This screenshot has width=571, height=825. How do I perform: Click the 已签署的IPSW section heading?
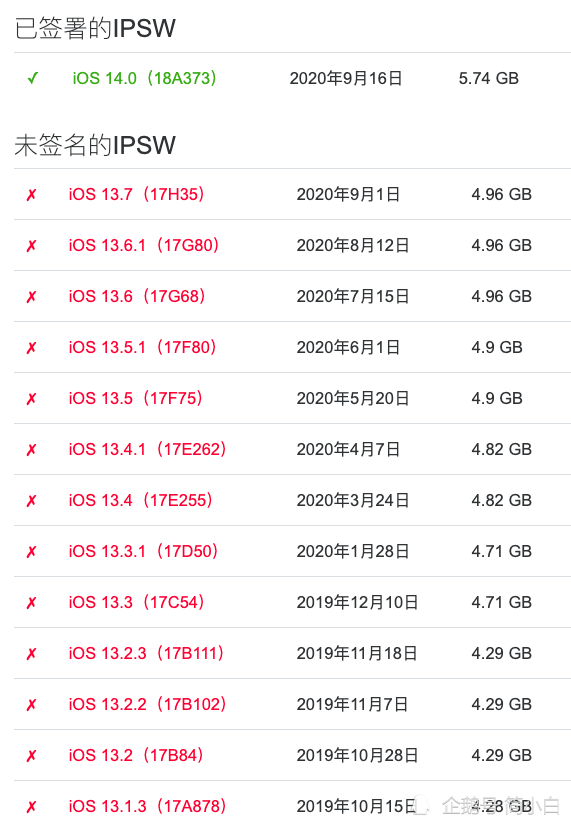(95, 28)
